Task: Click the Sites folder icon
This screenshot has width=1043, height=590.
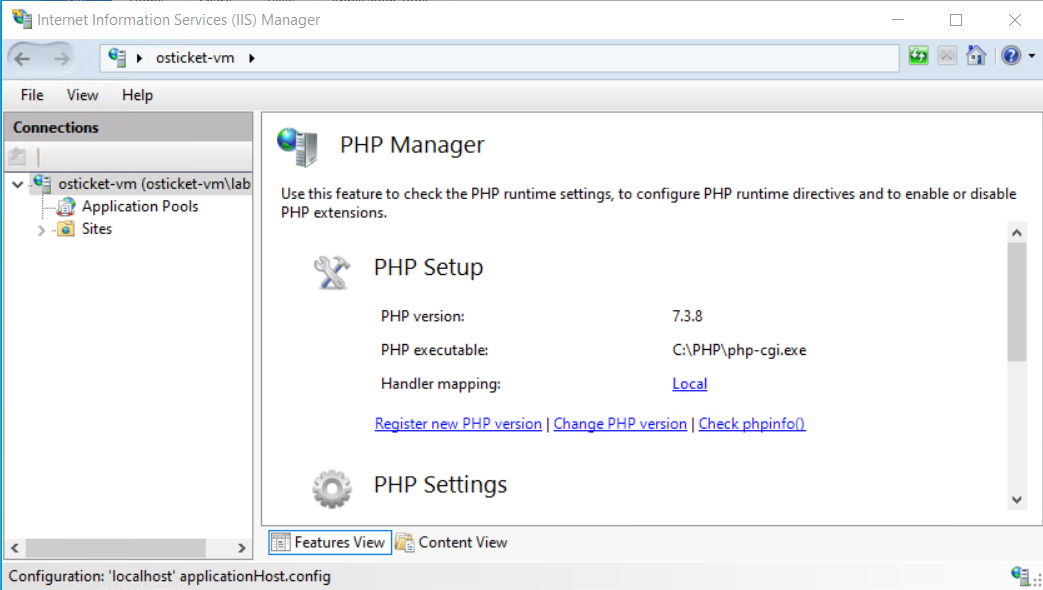Action: pos(66,229)
